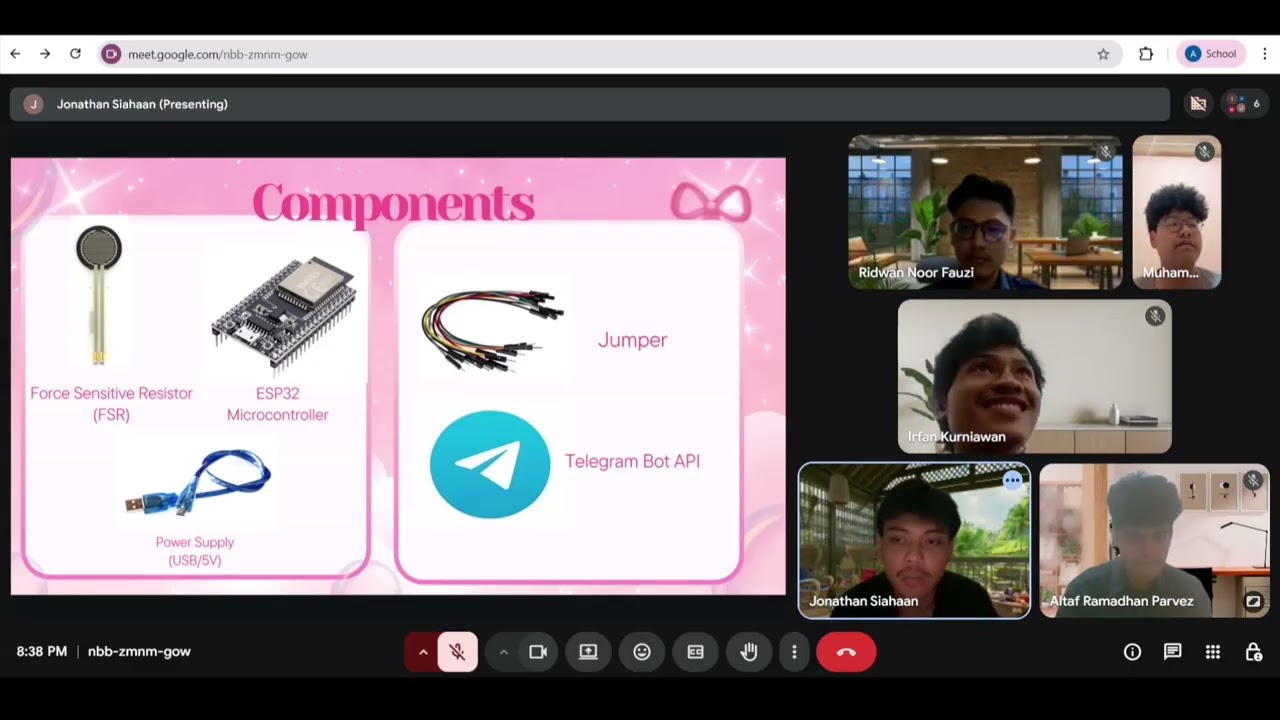Start presenting your screen
Viewport: 1280px width, 720px height.
(x=588, y=652)
